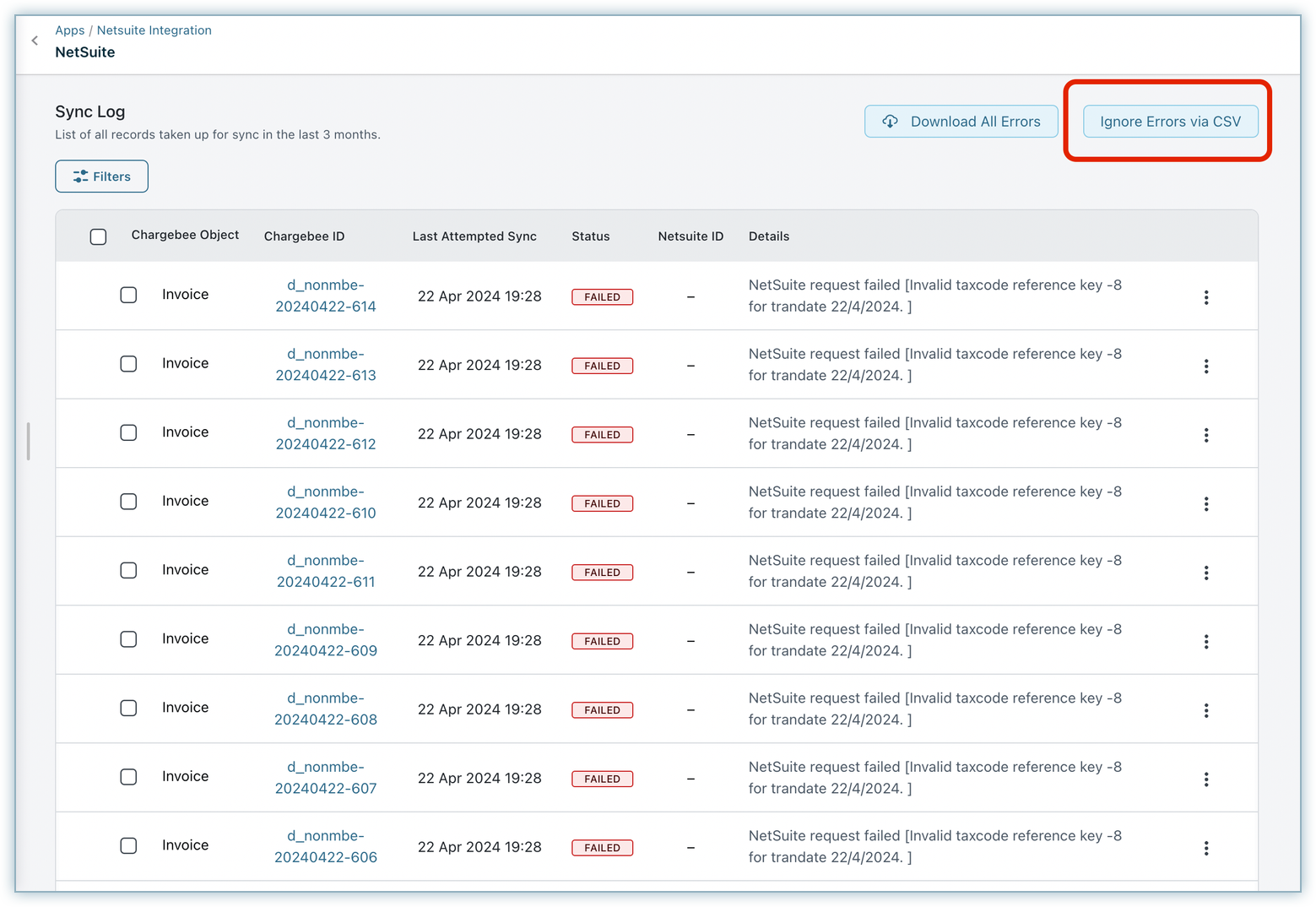Tick the select-all checkbox in table header
The image size is (1316, 907).
98,236
